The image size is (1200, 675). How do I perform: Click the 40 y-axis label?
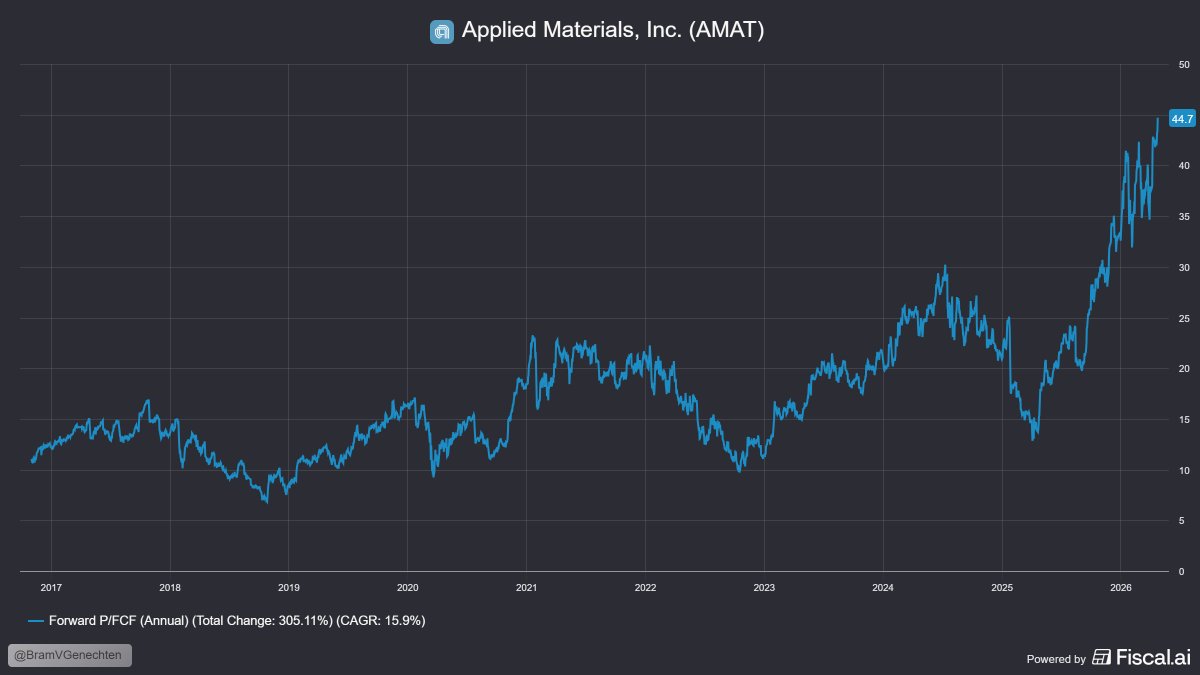pyautogui.click(x=1185, y=166)
